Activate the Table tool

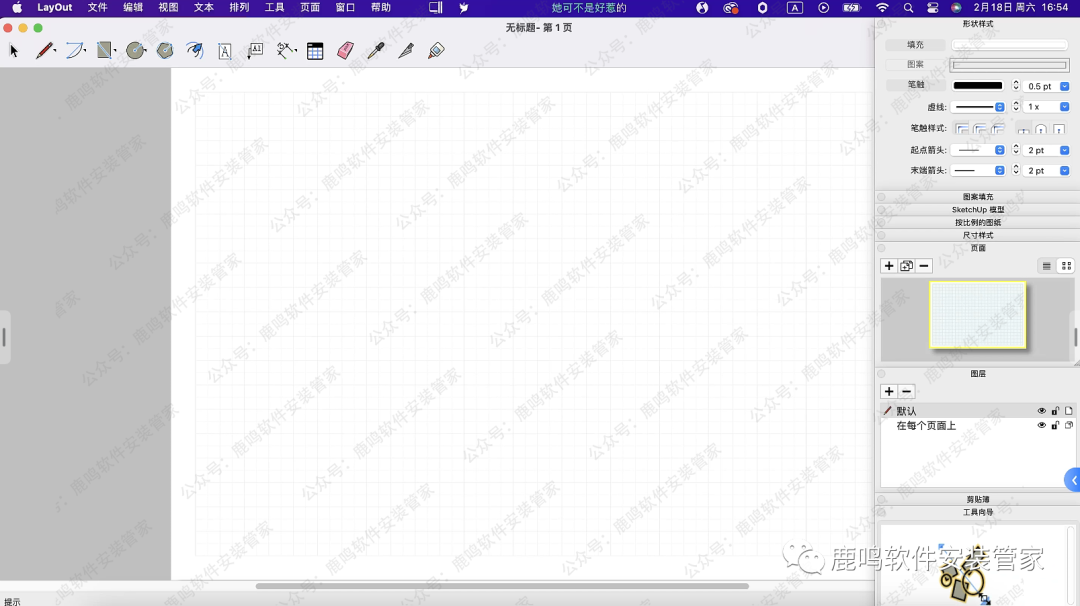coord(315,51)
